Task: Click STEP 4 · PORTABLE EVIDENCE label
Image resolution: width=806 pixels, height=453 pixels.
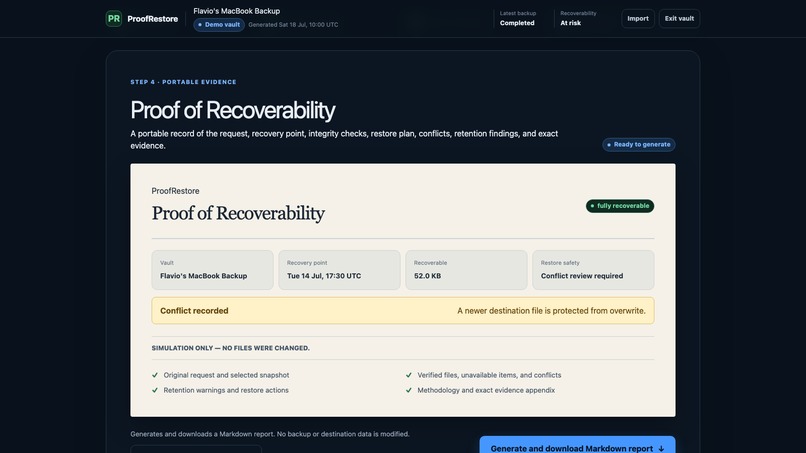Action: pyautogui.click(x=184, y=82)
